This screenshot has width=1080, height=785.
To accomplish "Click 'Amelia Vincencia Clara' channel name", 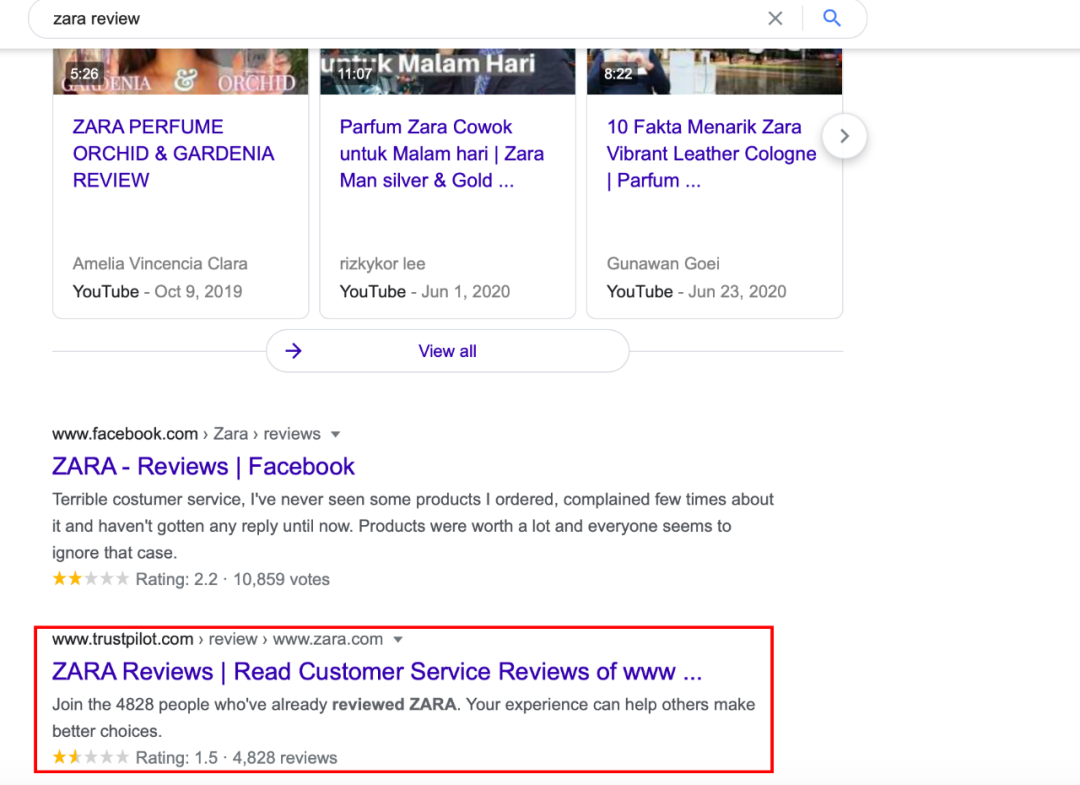I will [160, 264].
